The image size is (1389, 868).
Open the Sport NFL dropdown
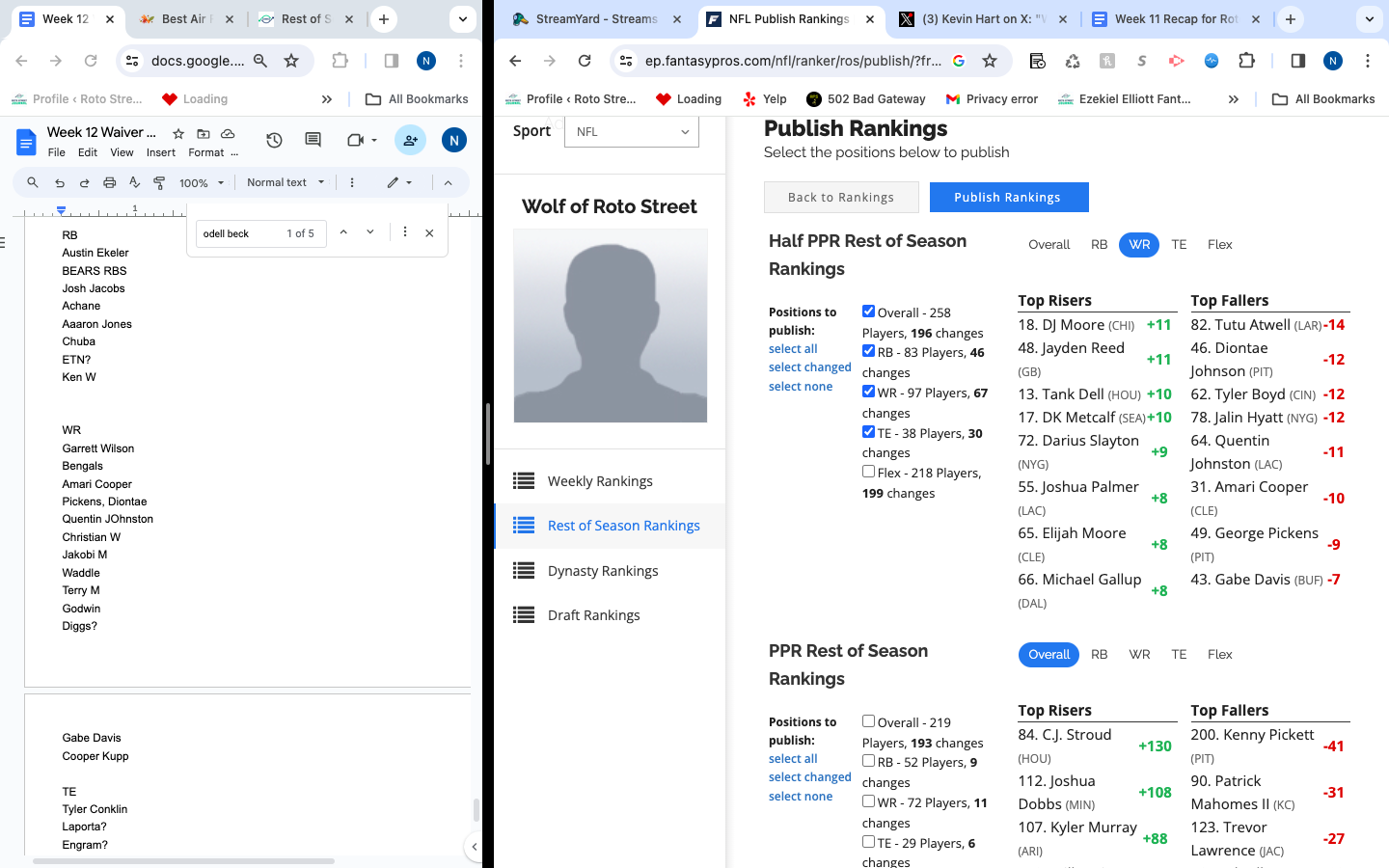632,132
